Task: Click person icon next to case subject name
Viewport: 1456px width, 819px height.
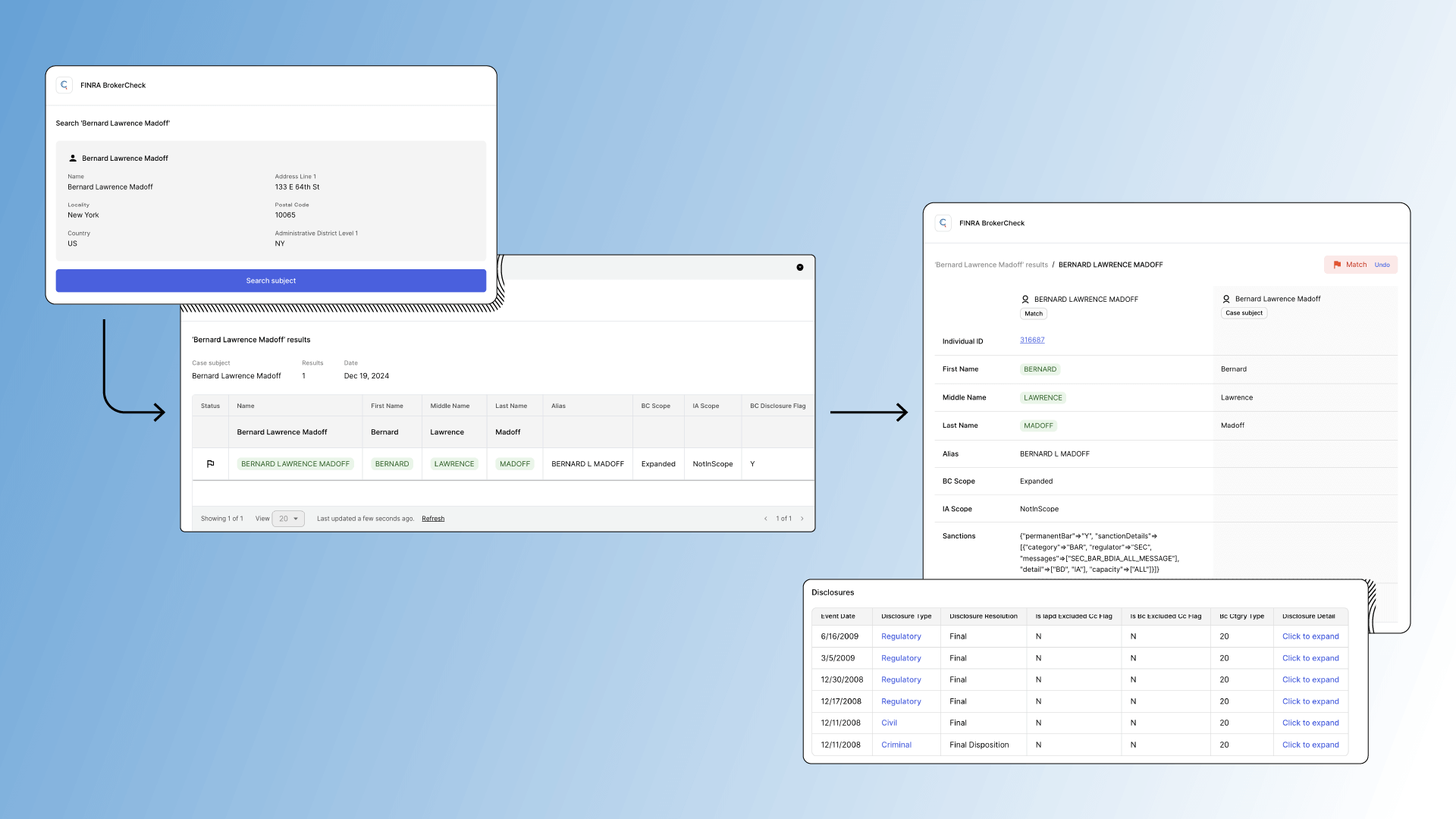Action: [1226, 299]
